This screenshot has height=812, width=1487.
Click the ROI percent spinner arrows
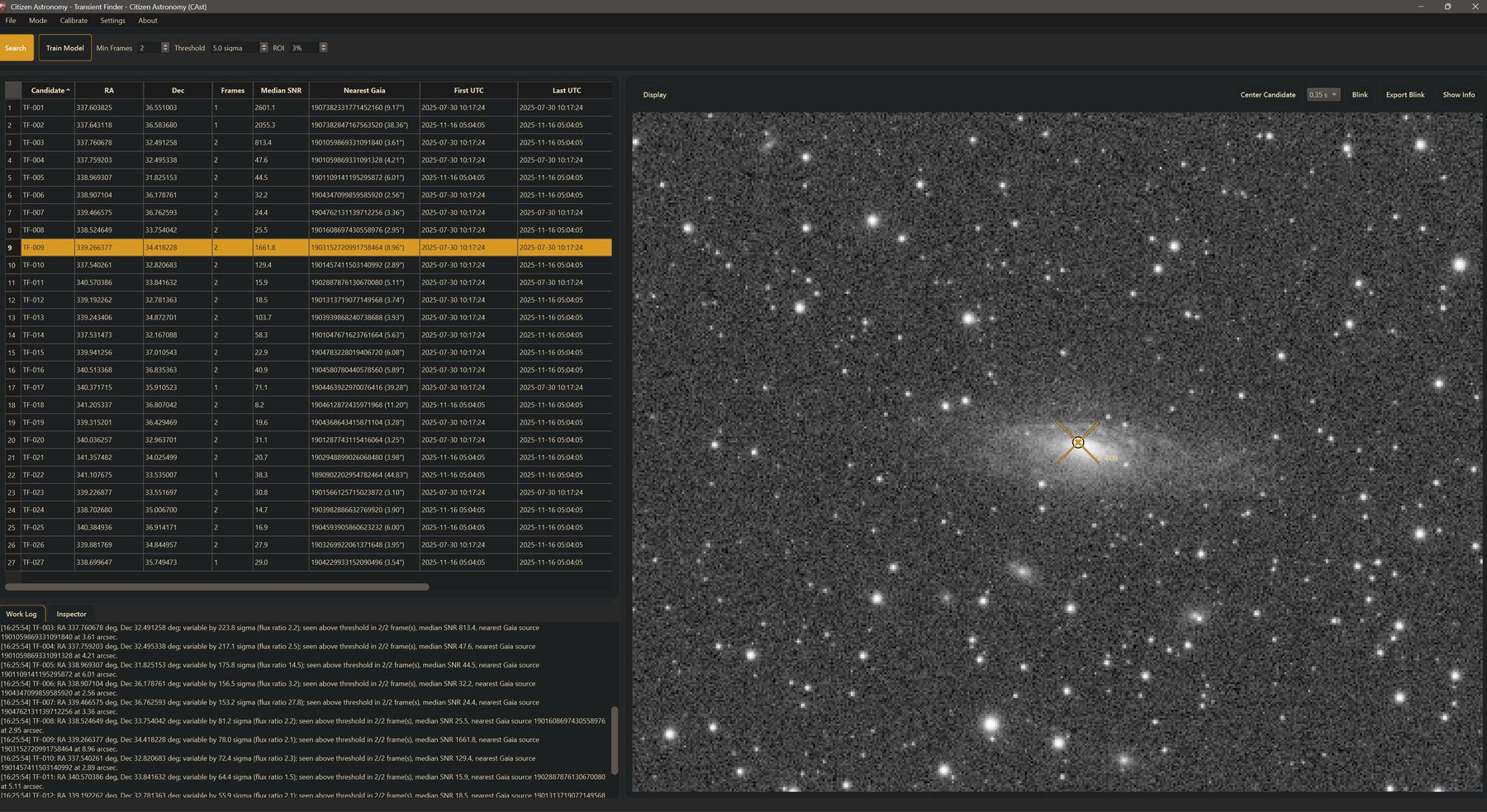tap(323, 48)
